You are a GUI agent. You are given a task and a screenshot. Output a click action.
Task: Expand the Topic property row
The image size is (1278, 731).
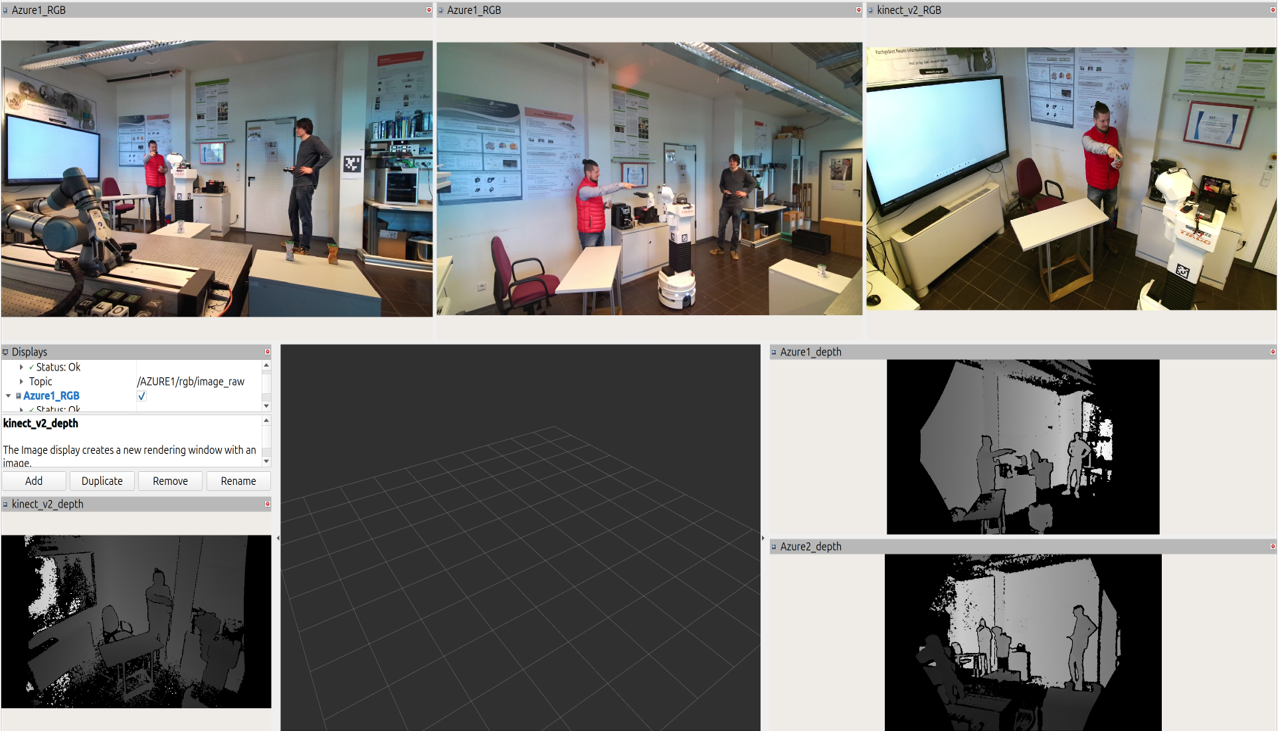point(21,382)
